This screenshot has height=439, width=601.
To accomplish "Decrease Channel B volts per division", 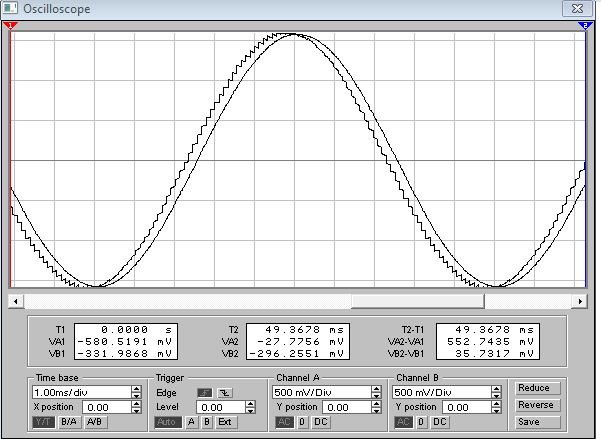I will [x=496, y=395].
